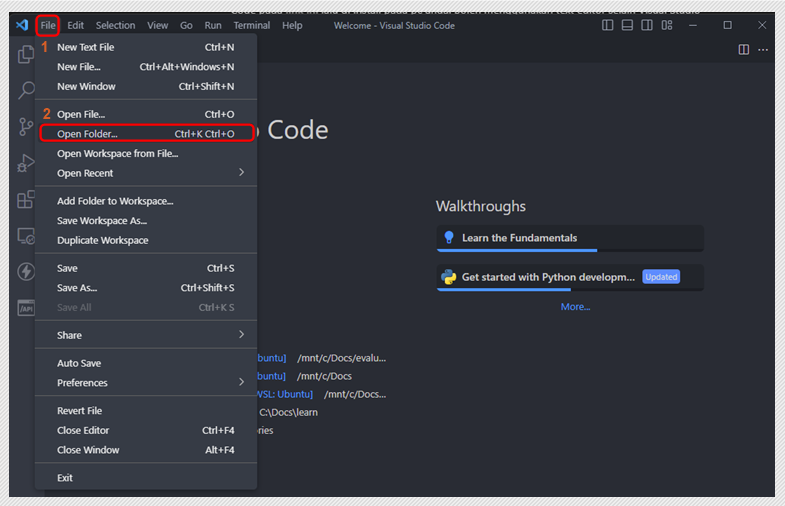Image resolution: width=785 pixels, height=506 pixels.
Task: Click the Updated badge
Action: tap(661, 277)
